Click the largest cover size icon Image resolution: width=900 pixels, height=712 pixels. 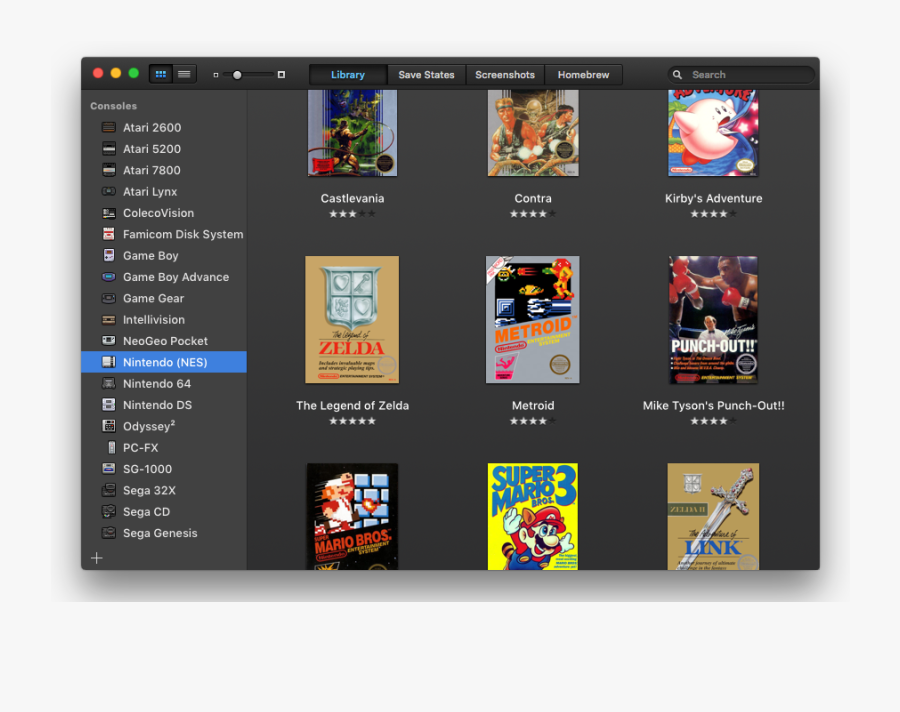pyautogui.click(x=281, y=75)
